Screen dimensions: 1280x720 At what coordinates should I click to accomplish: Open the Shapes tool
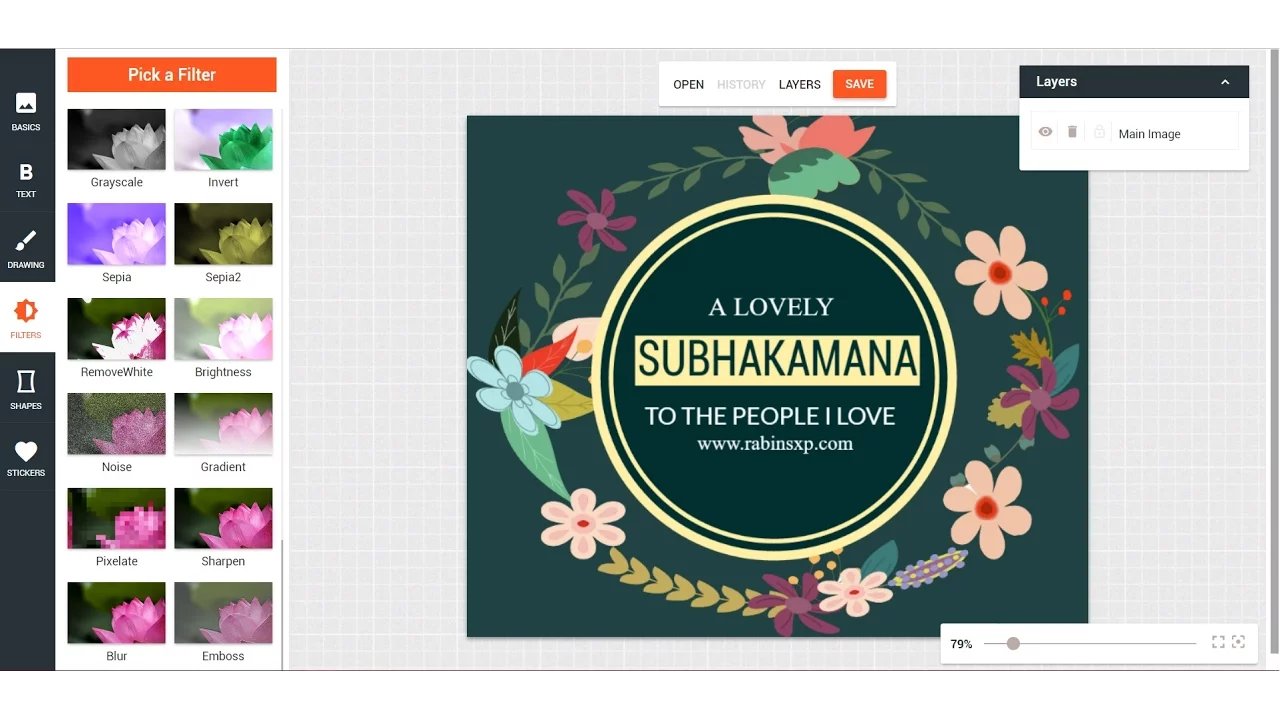click(26, 389)
